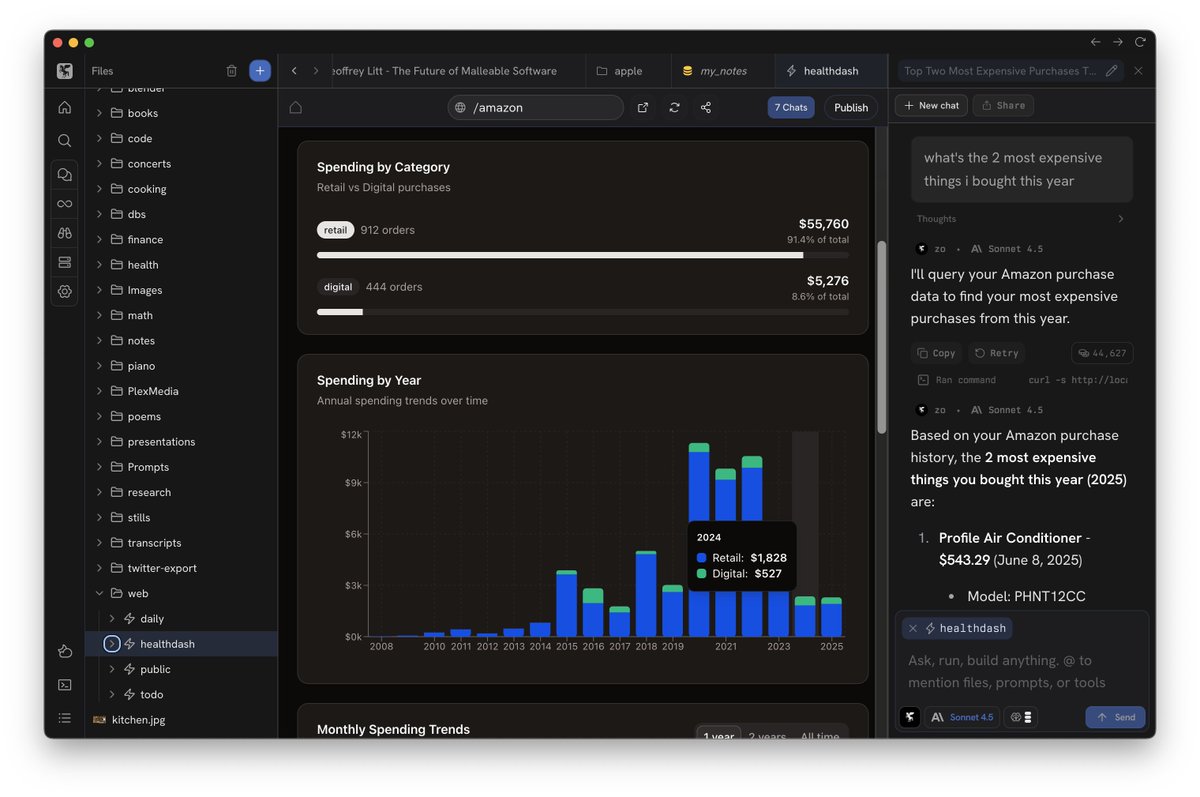This screenshot has width=1200, height=797.
Task: Switch to the apple tab
Action: [628, 71]
